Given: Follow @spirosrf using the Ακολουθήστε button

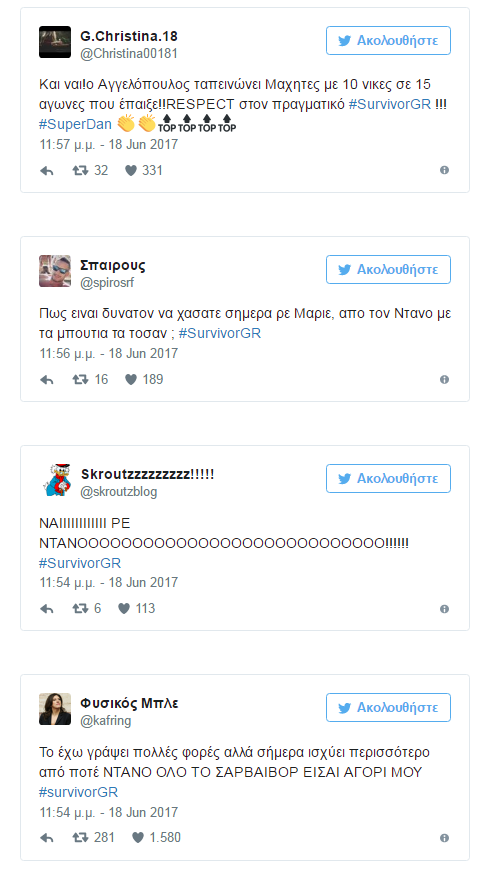Looking at the screenshot, I should click(x=388, y=270).
